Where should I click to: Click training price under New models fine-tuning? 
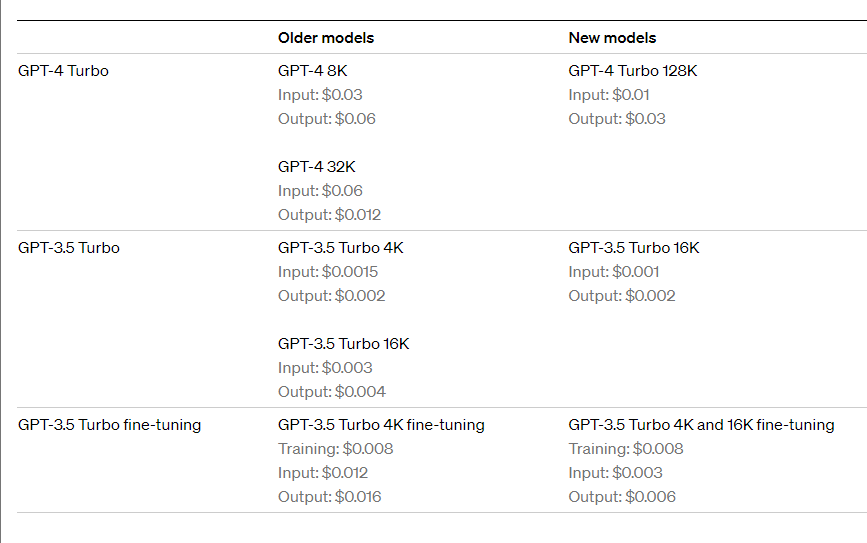click(x=658, y=449)
